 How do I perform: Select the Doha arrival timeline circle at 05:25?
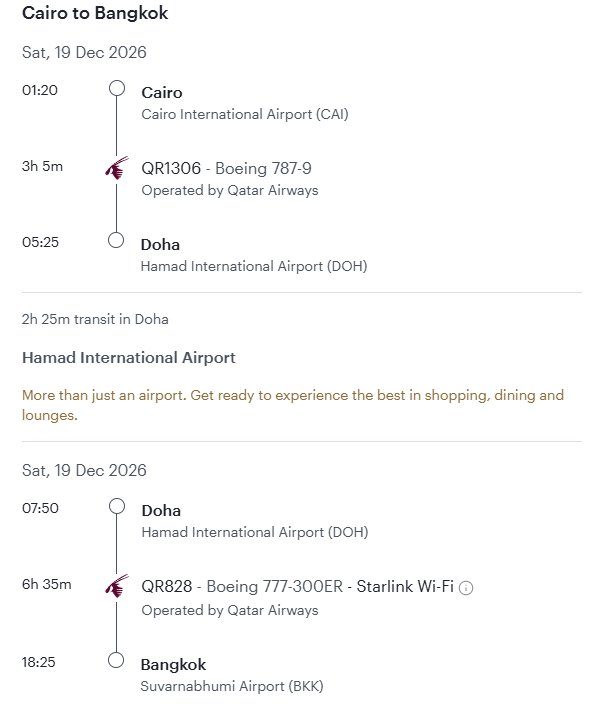[116, 240]
